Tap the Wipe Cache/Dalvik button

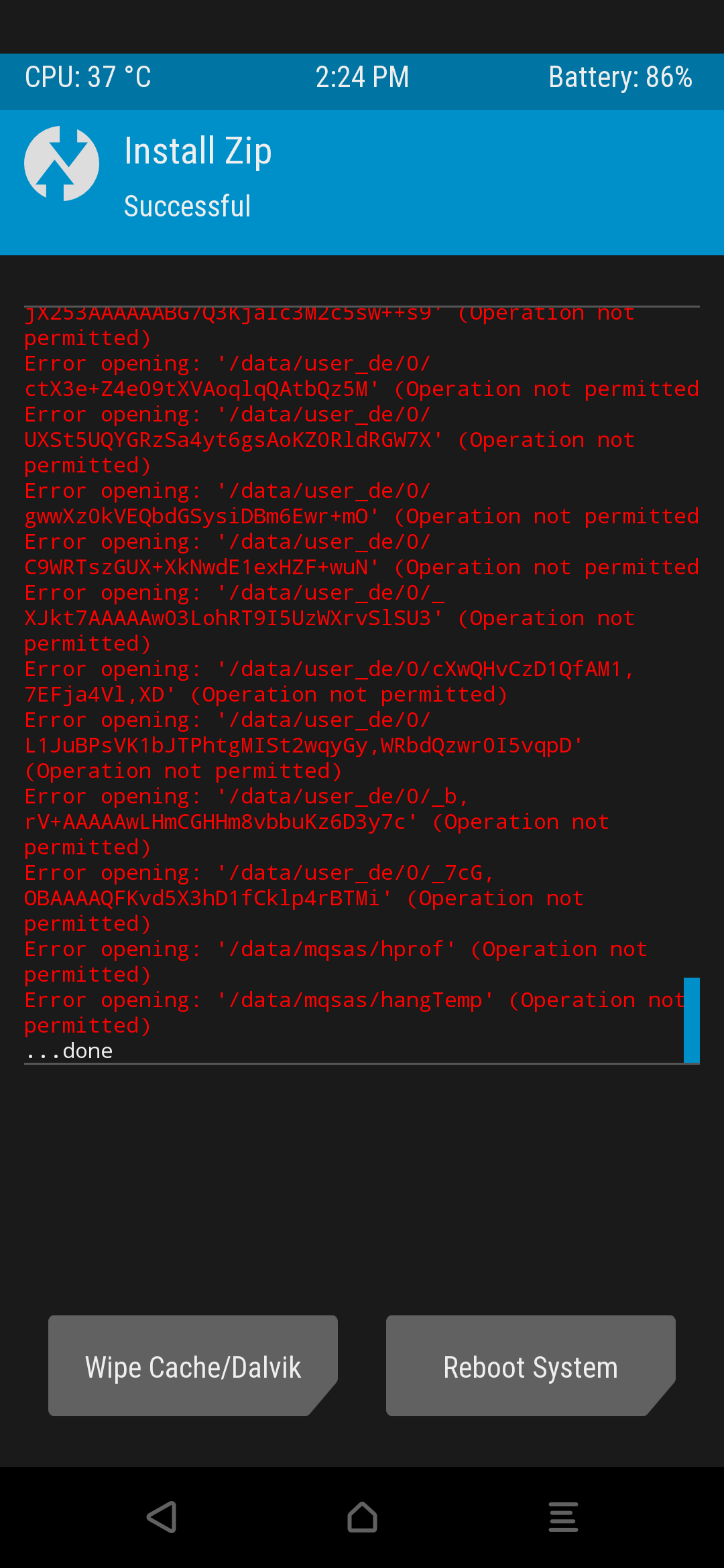[193, 1366]
